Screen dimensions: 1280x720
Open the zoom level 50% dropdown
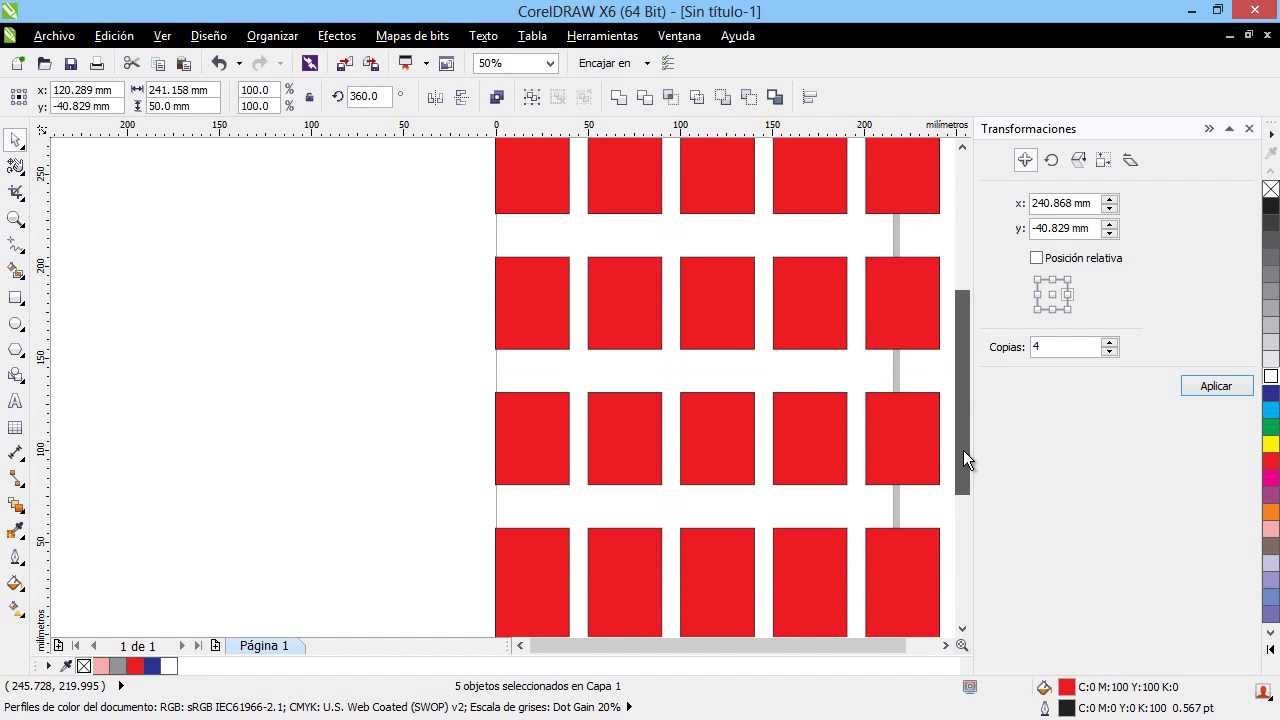(549, 63)
